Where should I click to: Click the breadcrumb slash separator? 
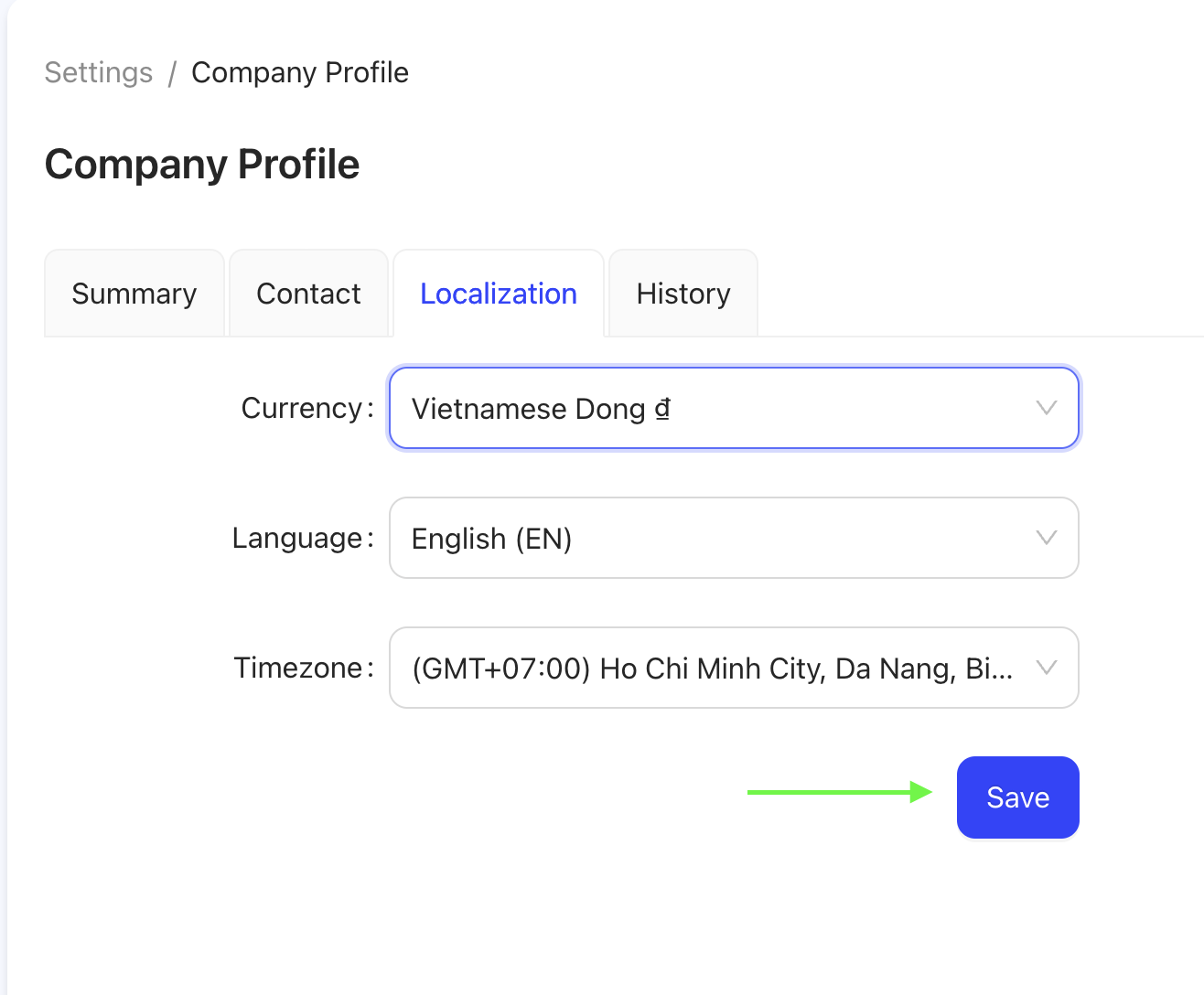tap(171, 73)
